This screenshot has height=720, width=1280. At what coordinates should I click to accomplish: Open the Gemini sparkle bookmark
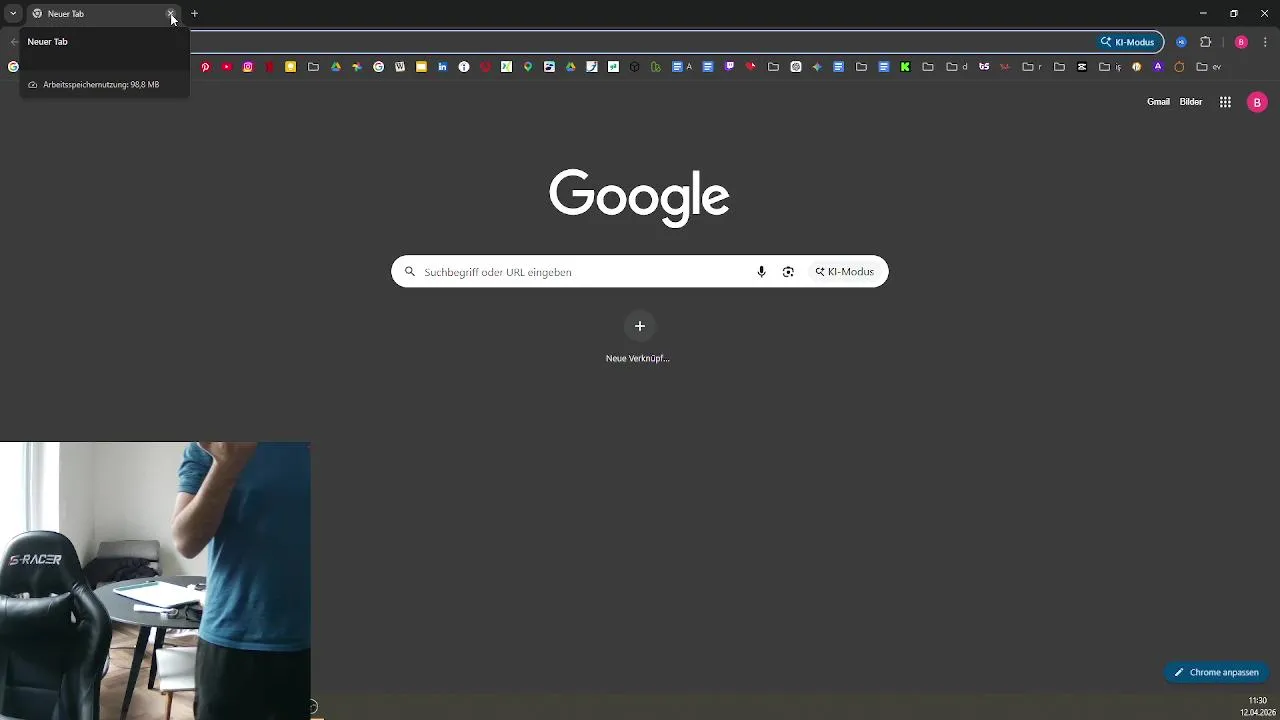click(817, 67)
